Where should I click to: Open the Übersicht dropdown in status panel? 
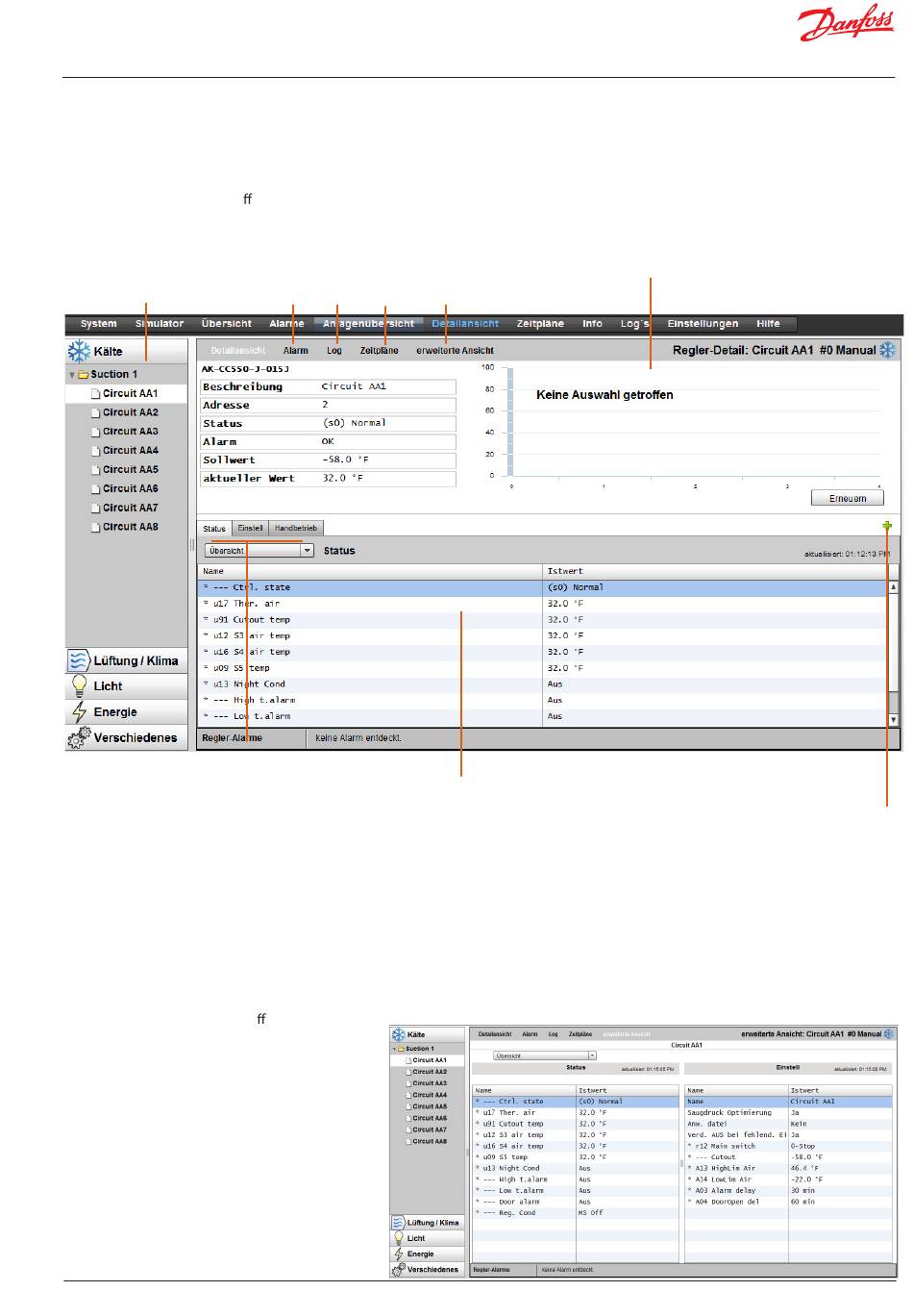(x=308, y=551)
